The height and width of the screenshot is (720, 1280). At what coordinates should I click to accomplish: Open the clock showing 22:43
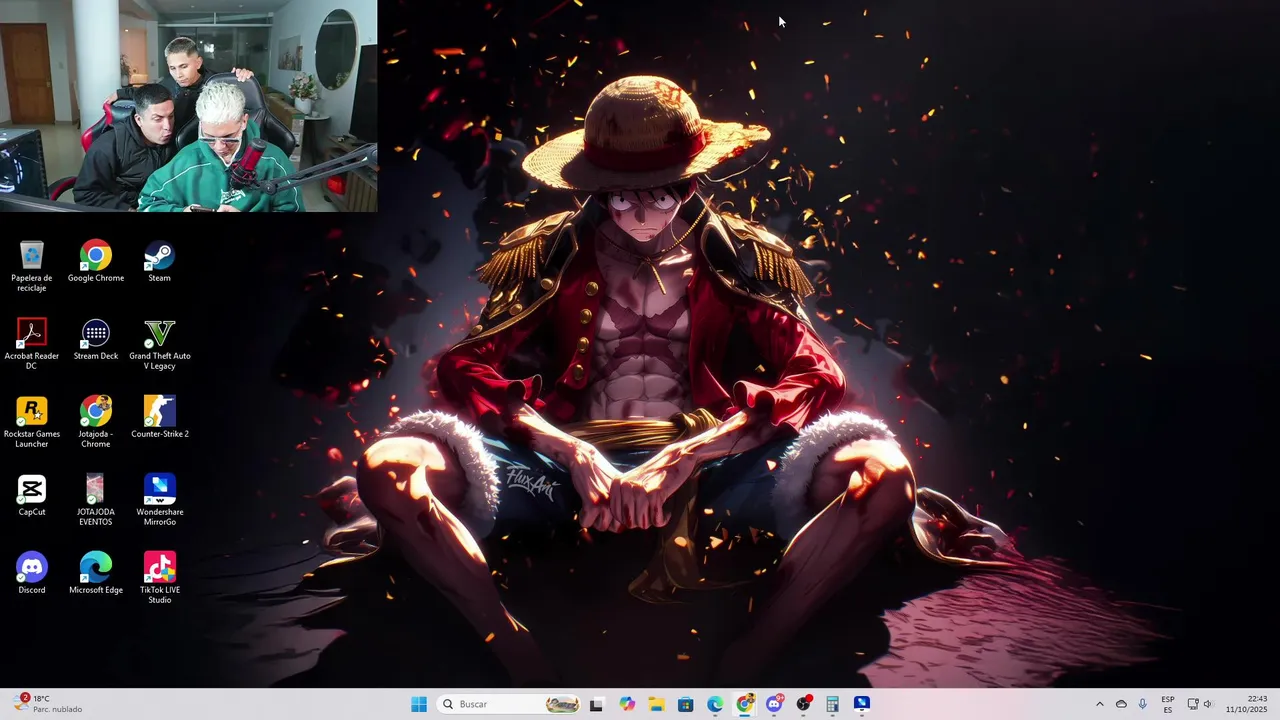(x=1247, y=704)
